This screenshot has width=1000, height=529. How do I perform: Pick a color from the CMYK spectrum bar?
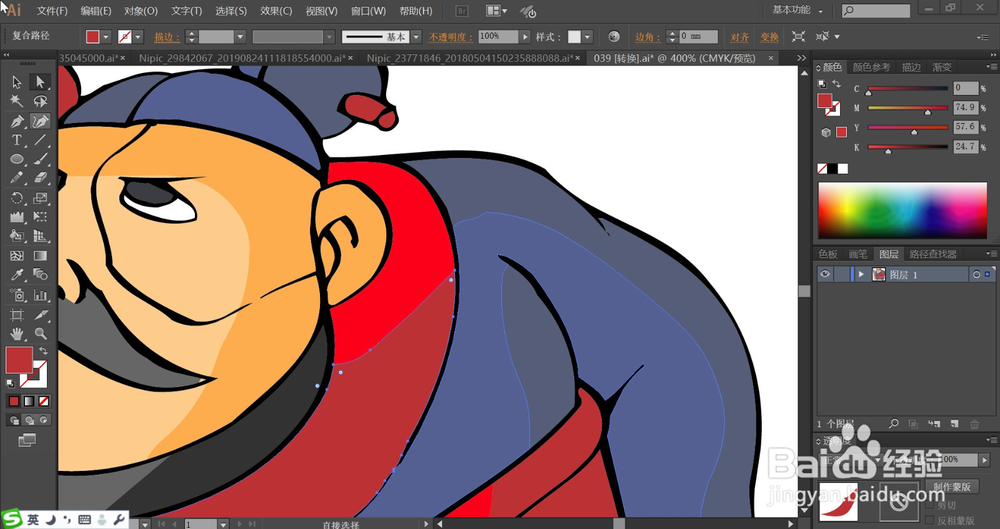coord(902,211)
